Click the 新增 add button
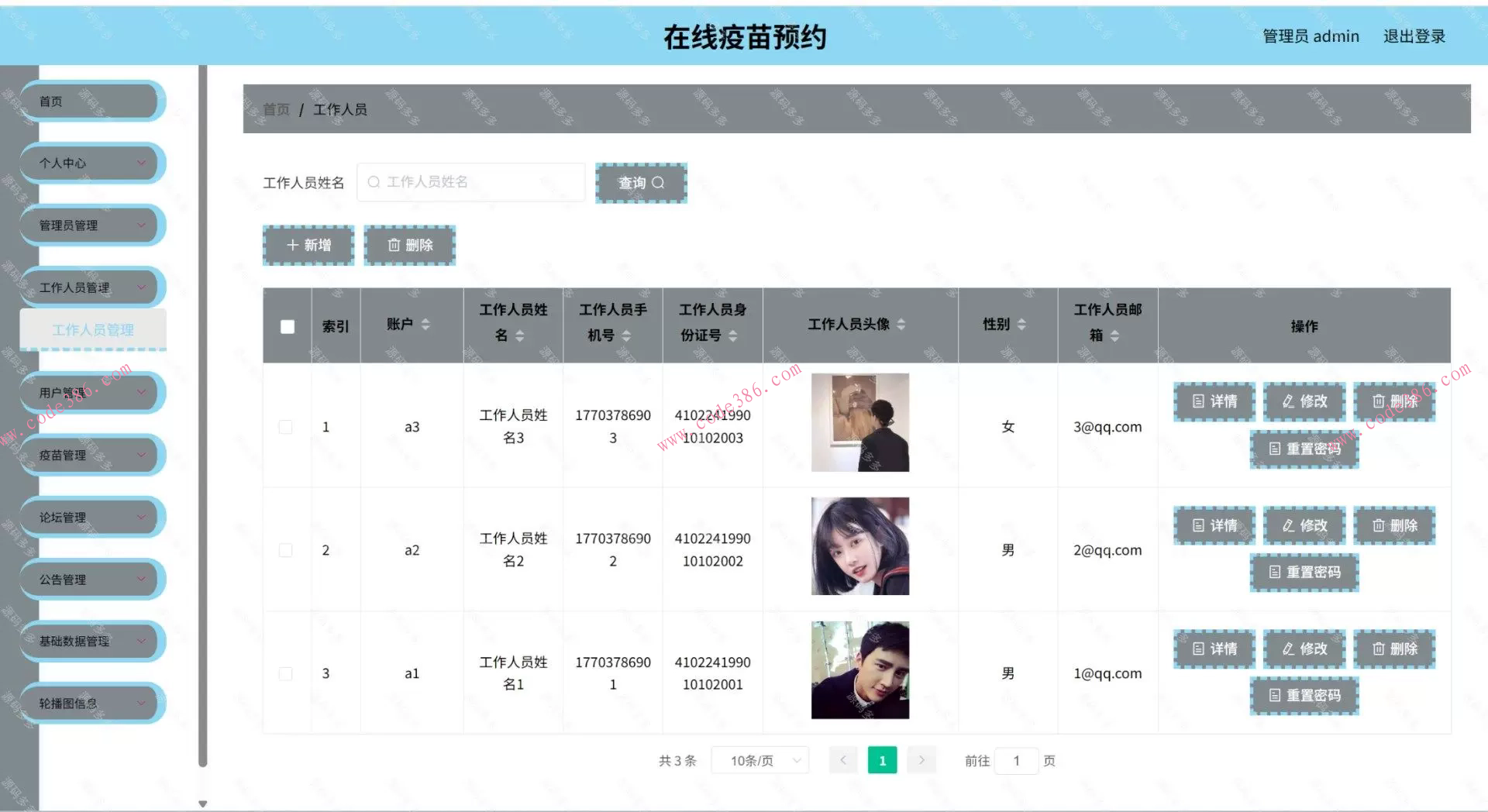Viewport: 1488px width, 812px height. coord(308,245)
